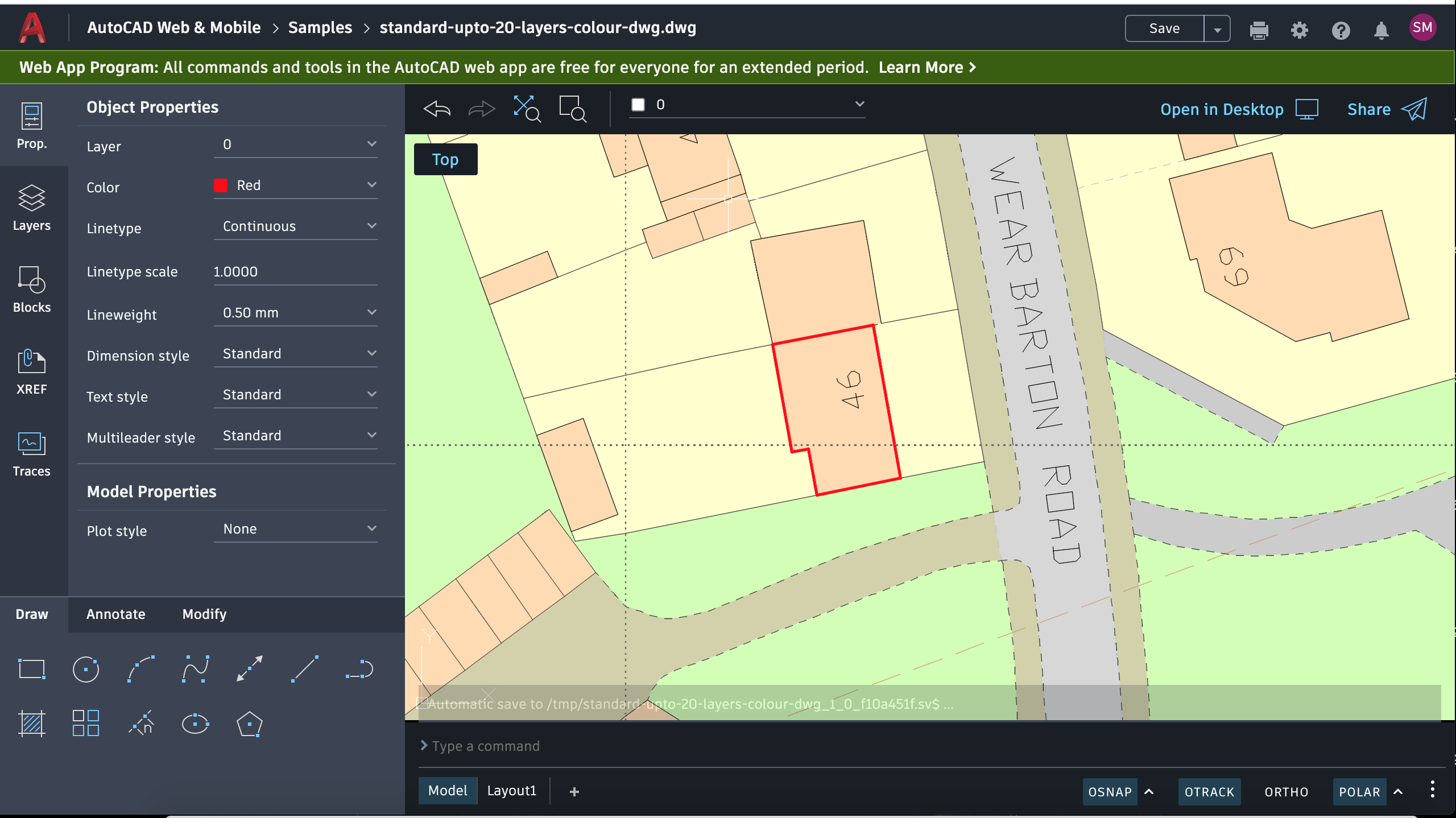The image size is (1456, 818).
Task: Toggle OTRACK status bar button
Action: [x=1209, y=790]
